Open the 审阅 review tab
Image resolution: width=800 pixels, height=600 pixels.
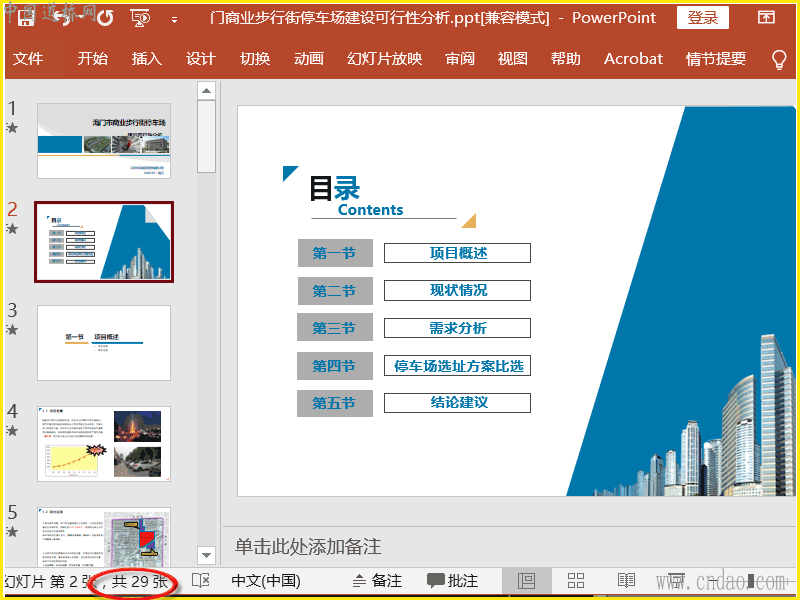[460, 59]
